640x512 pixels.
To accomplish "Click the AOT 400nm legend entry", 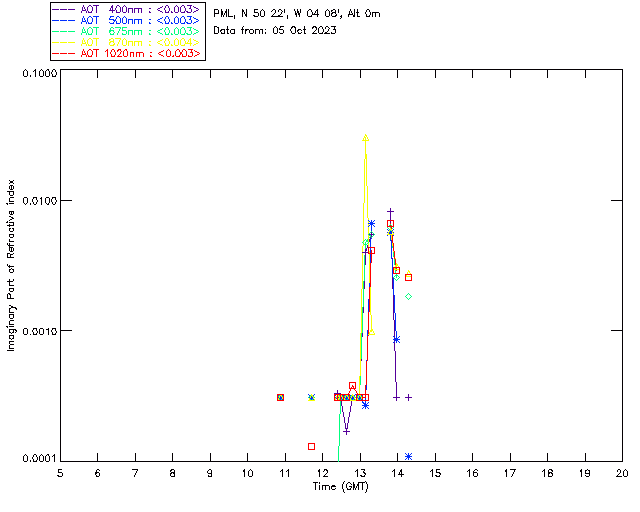I will 127,9.
